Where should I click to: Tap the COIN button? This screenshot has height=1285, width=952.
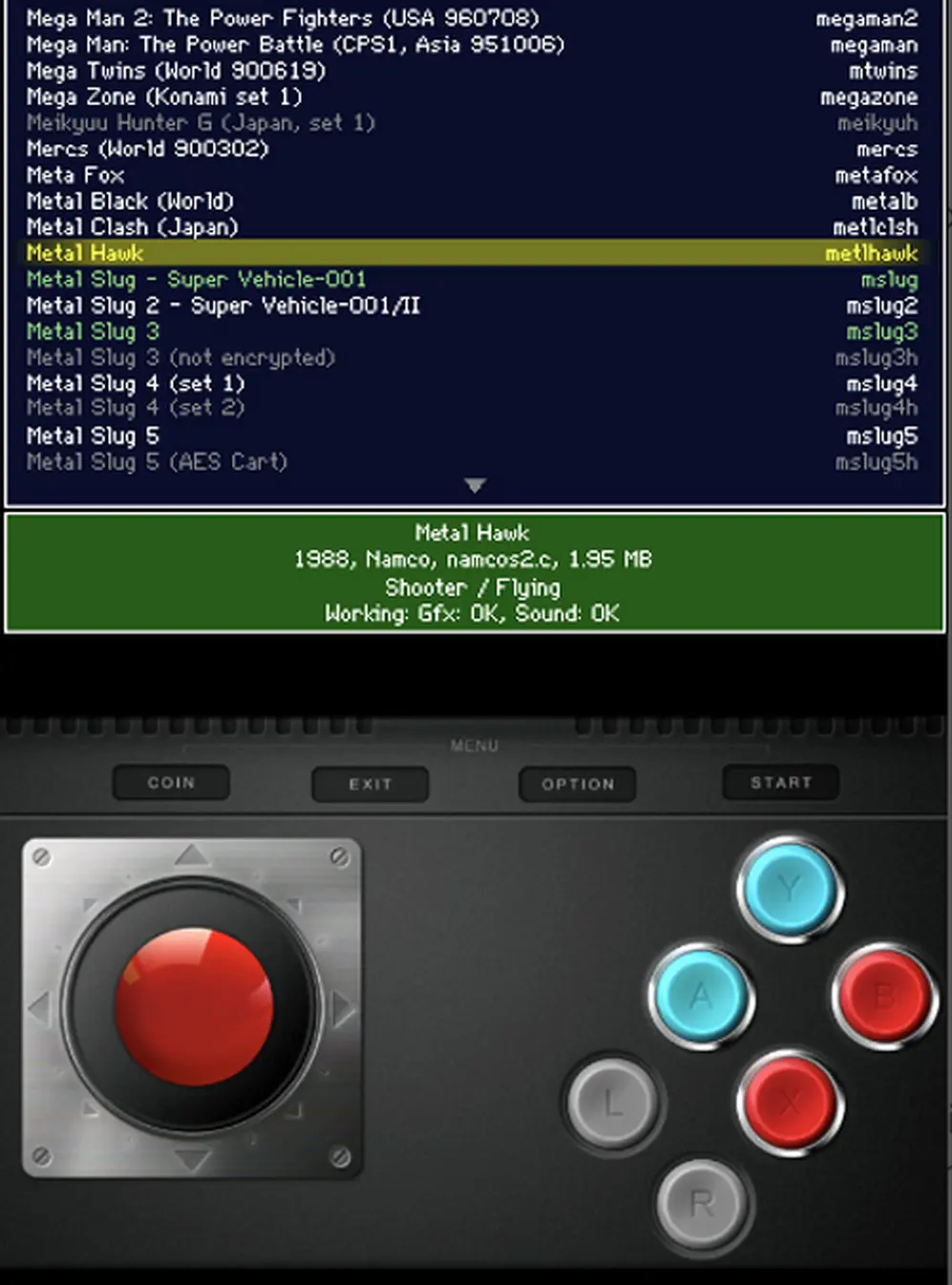click(x=171, y=783)
